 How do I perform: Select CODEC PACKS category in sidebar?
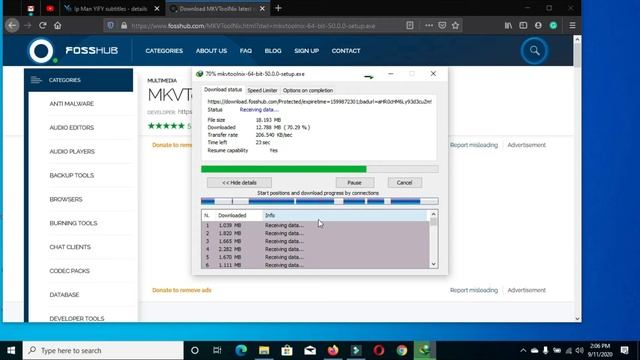coord(69,271)
